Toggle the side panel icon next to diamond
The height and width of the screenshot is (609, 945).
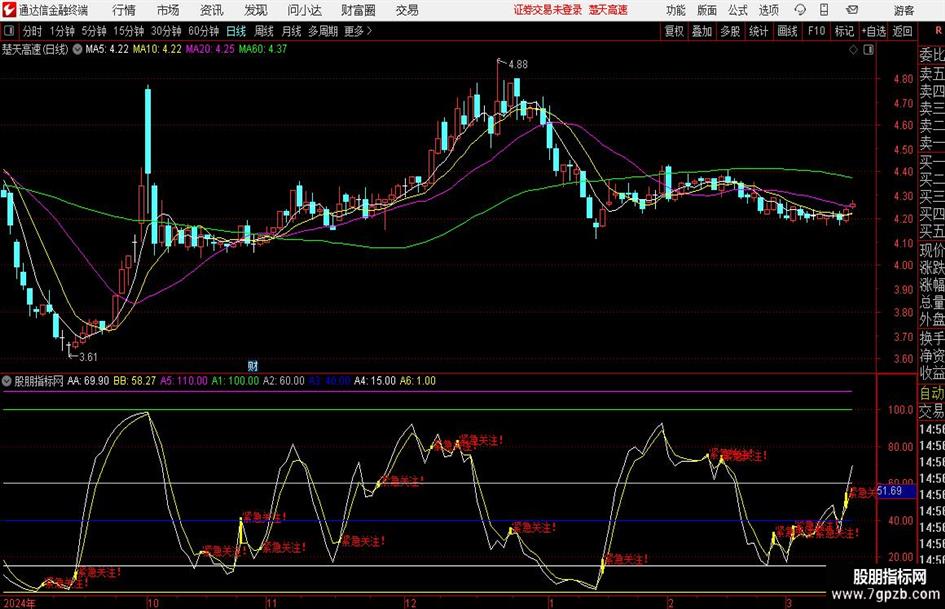[868, 50]
